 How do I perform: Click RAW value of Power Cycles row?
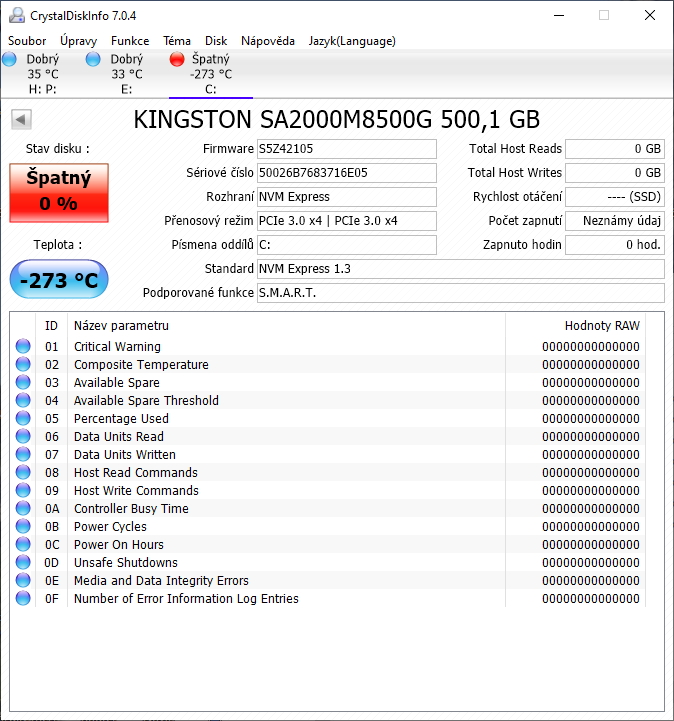pos(591,526)
